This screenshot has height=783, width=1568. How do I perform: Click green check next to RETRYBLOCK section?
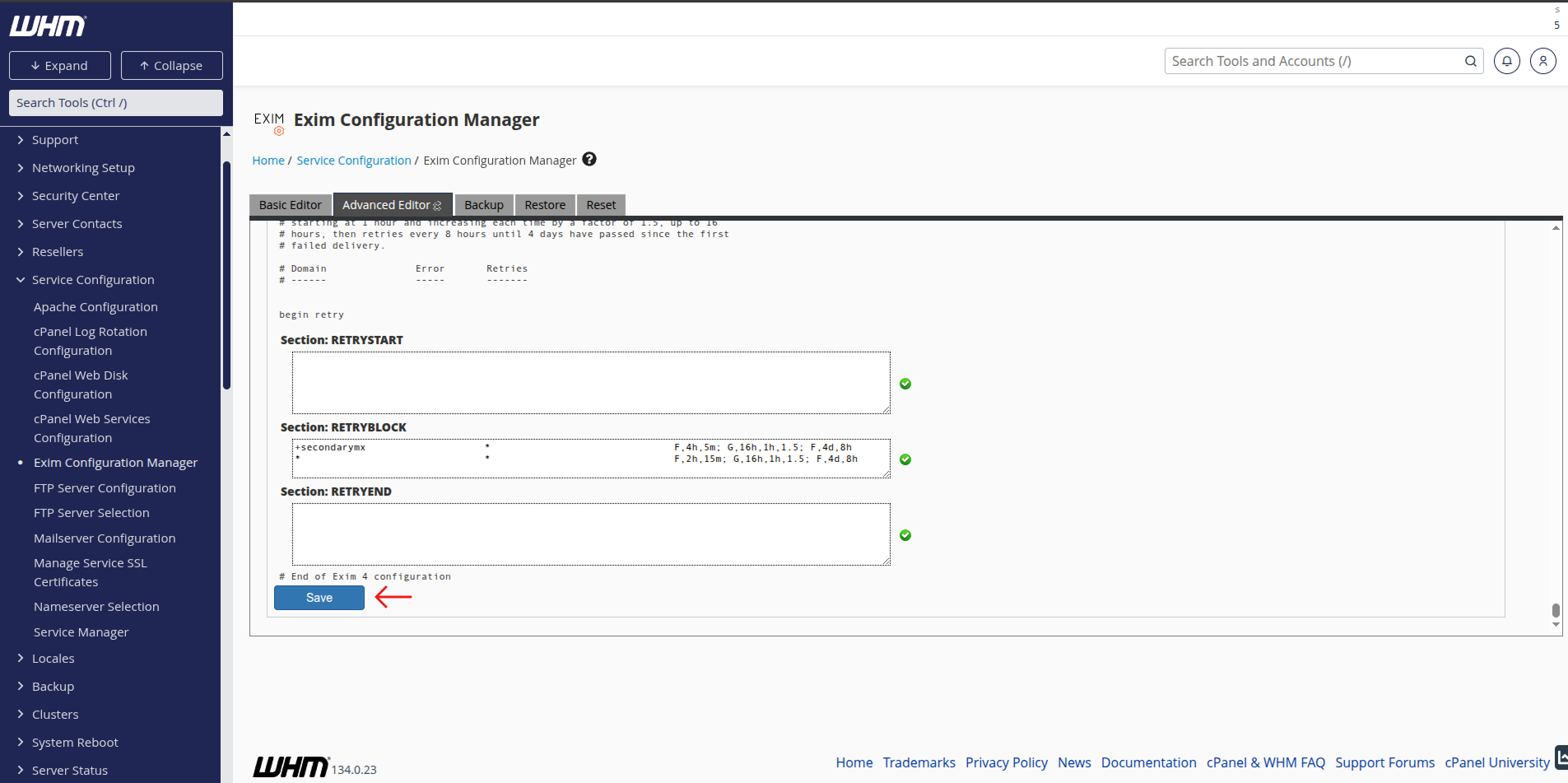click(x=905, y=459)
